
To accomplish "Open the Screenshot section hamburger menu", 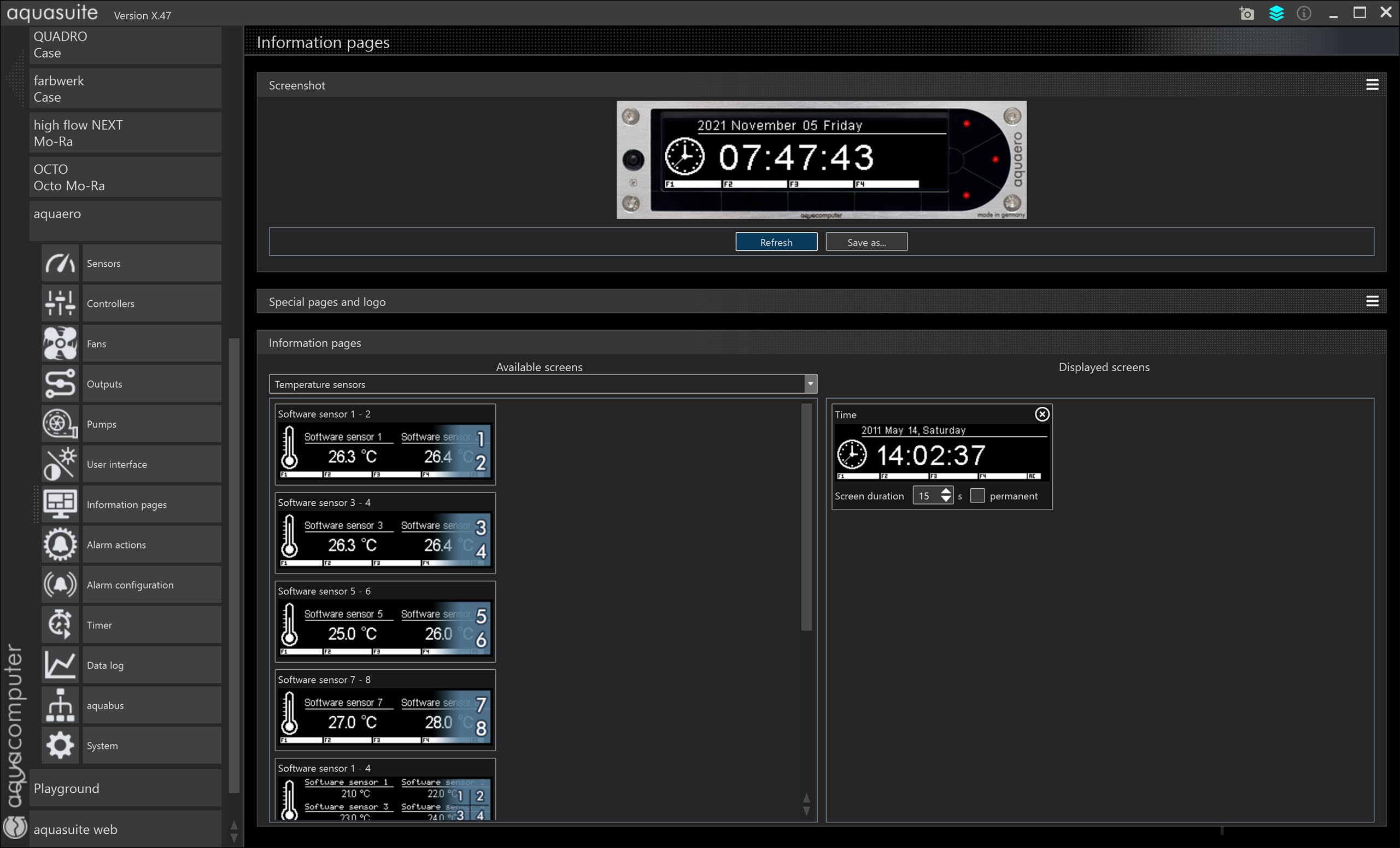I will [x=1372, y=85].
